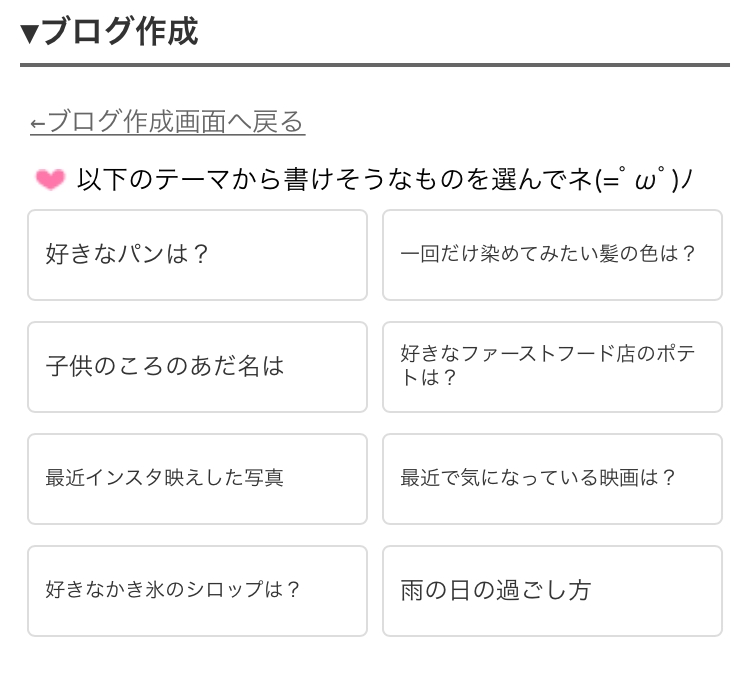750x675 pixels.
Task: Select 好きなファーストフード店のポテトは？ theme
Action: coord(552,367)
